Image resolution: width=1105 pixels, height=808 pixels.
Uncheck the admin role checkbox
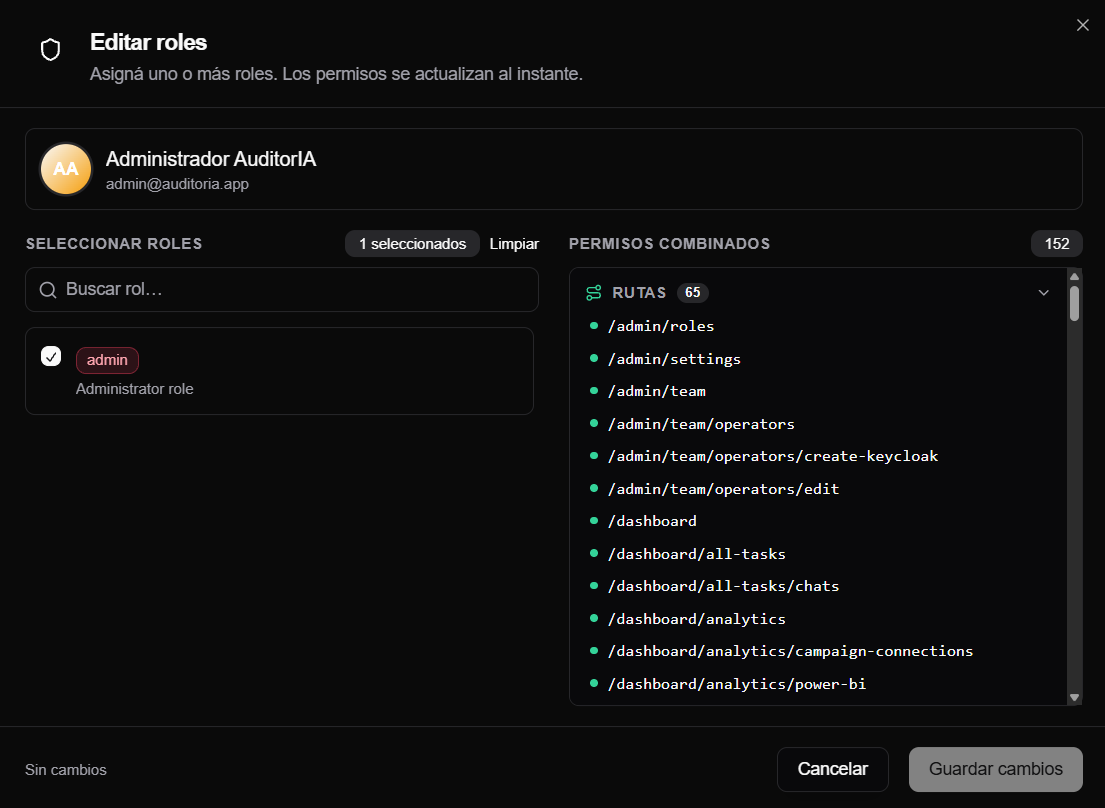coord(51,356)
